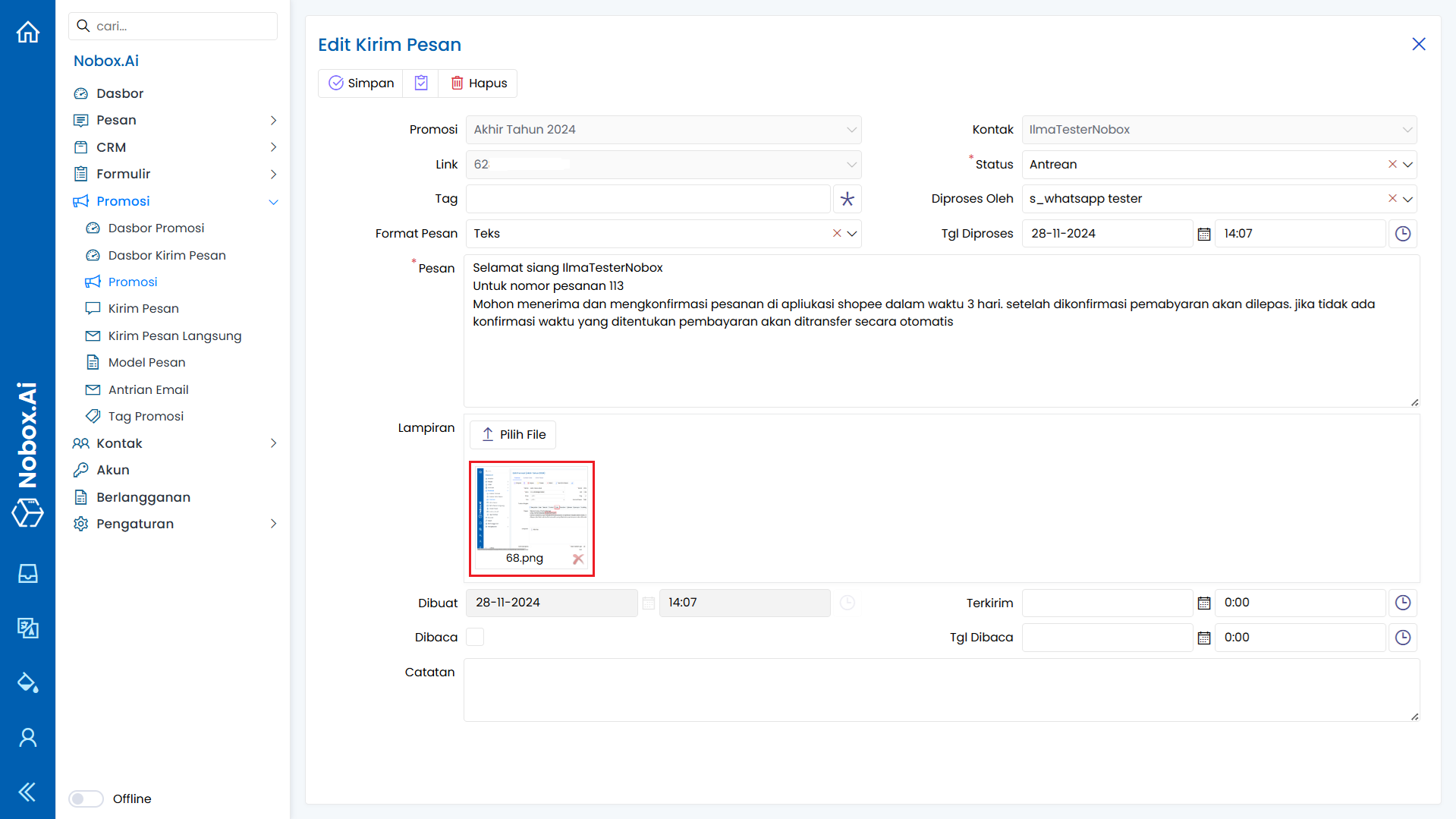1456x819 pixels.
Task: Collapse sidebar with double chevron icon
Action: (27, 792)
